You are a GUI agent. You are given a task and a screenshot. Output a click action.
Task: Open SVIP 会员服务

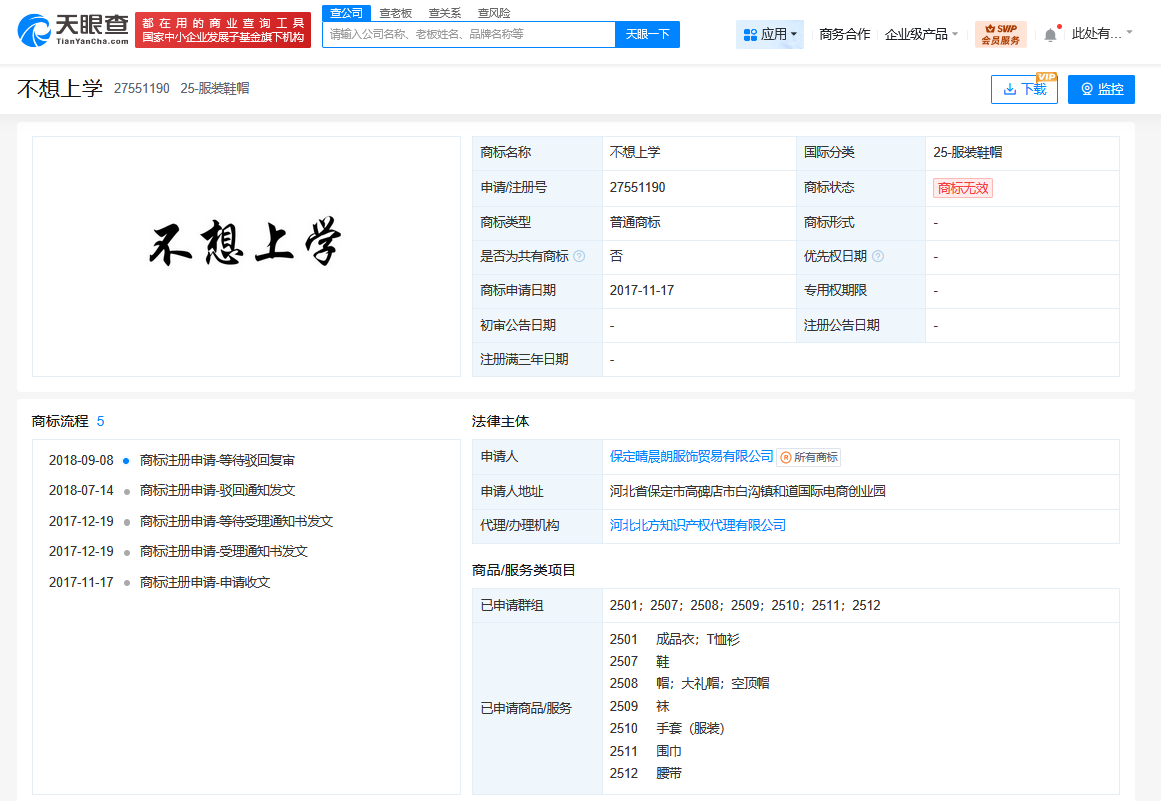pyautogui.click(x=1000, y=34)
